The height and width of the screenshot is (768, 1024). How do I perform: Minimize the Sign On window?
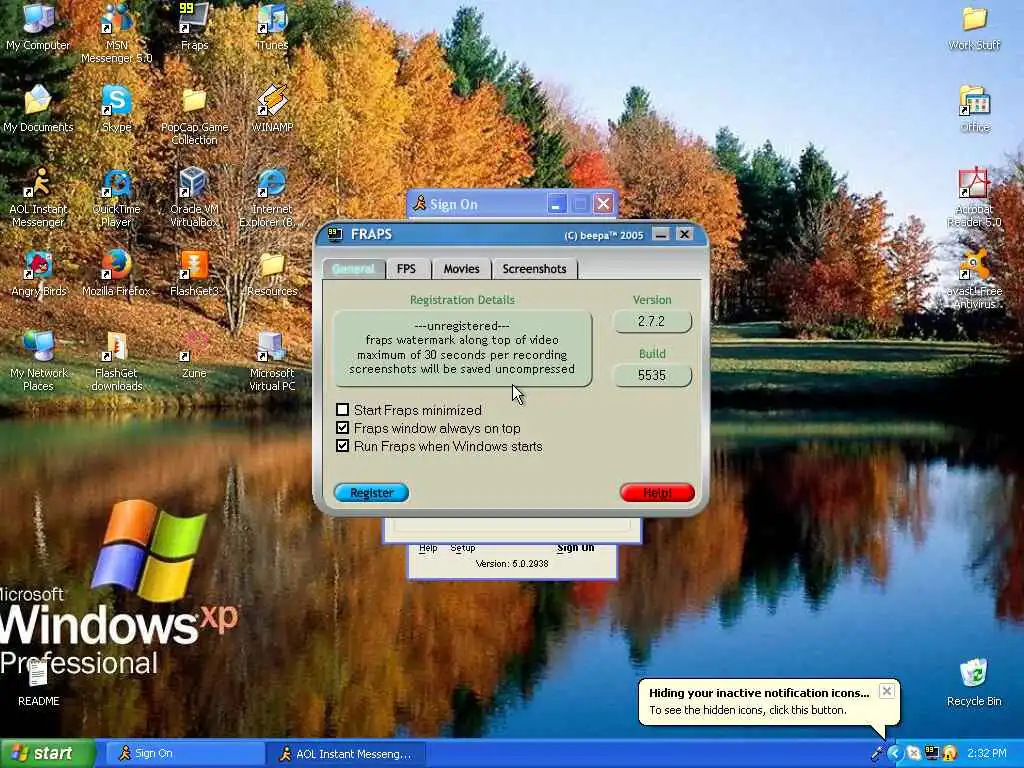[556, 204]
